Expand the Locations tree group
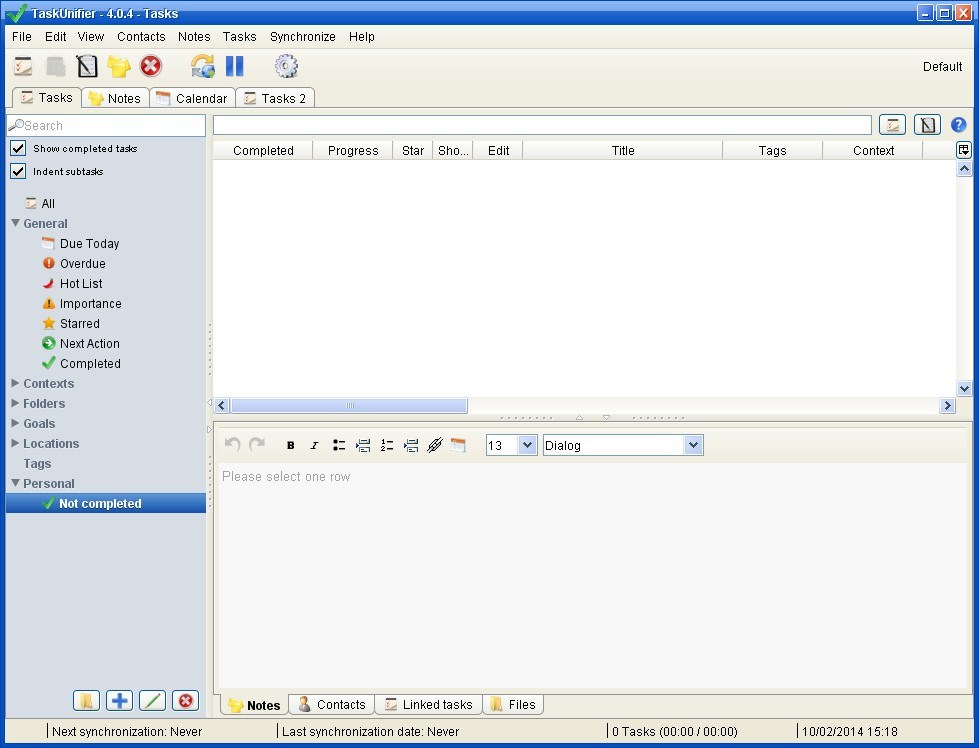The image size is (979, 748). (x=16, y=443)
